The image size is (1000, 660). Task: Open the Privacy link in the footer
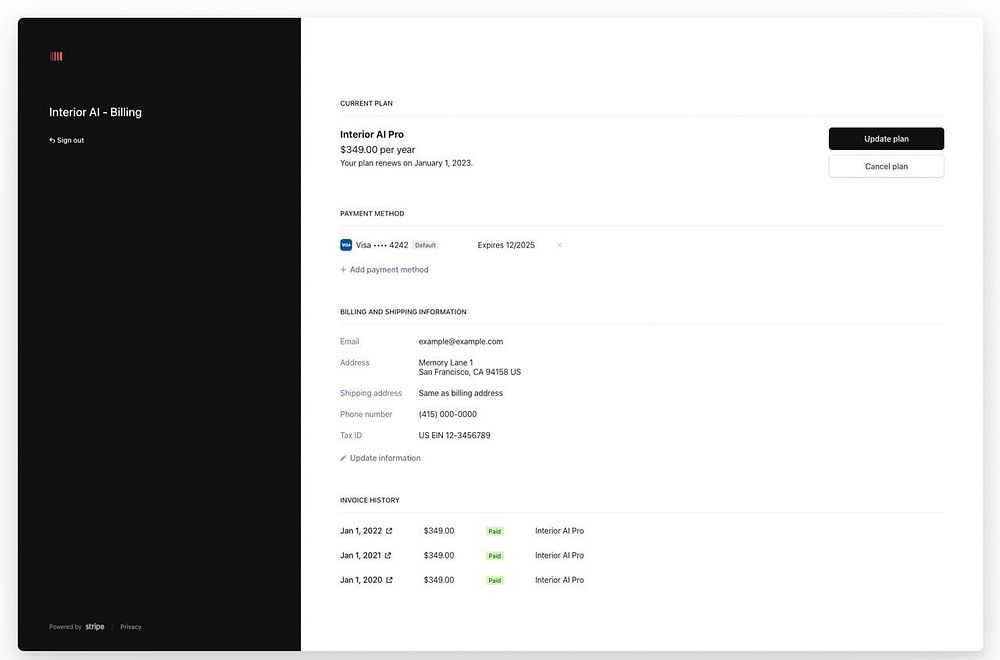[131, 627]
